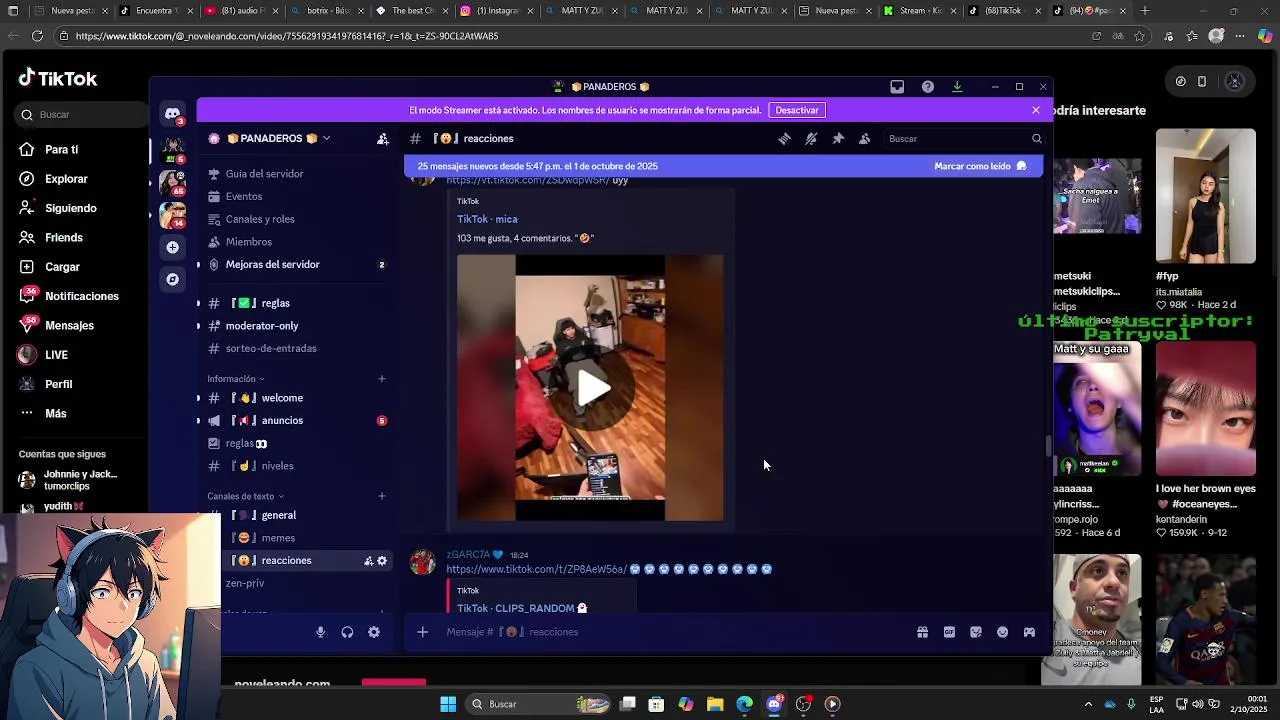Open activities game controller icon

click(1029, 632)
